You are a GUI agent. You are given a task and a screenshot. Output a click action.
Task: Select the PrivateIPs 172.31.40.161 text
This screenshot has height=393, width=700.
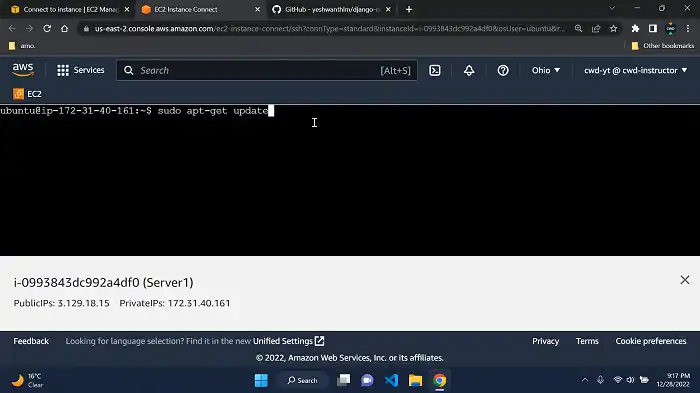[175, 303]
